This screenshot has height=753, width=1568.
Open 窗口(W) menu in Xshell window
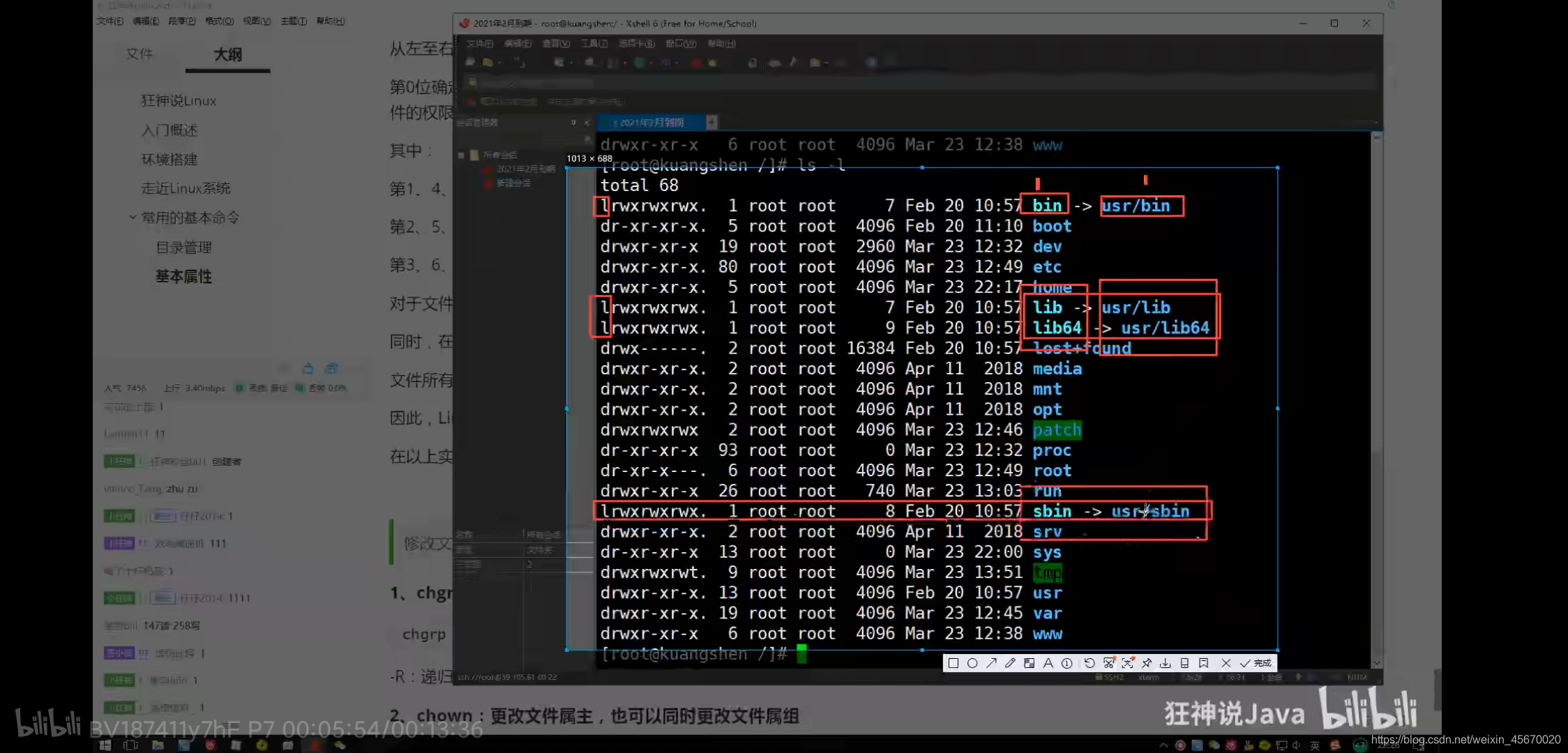(x=681, y=43)
